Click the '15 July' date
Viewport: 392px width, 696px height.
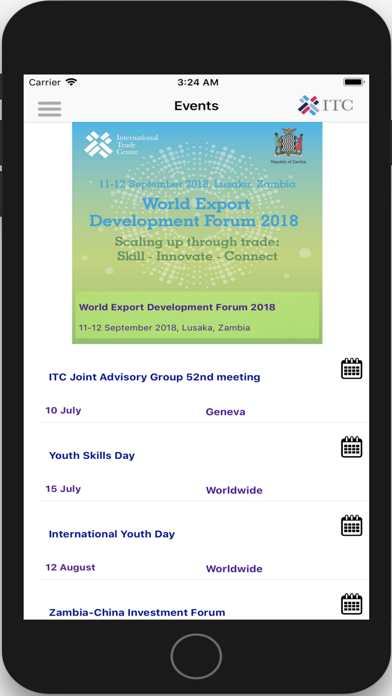[63, 489]
